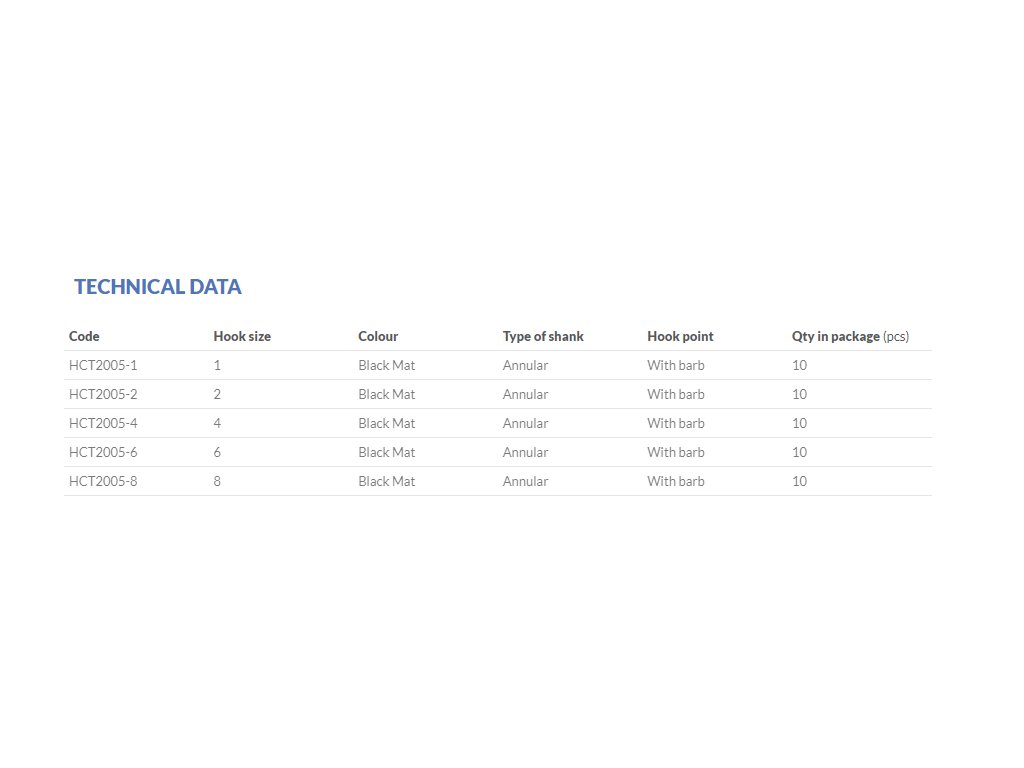Screen dimensions: 1024x768
Task: Click the Qty in package column header
Action: click(850, 336)
